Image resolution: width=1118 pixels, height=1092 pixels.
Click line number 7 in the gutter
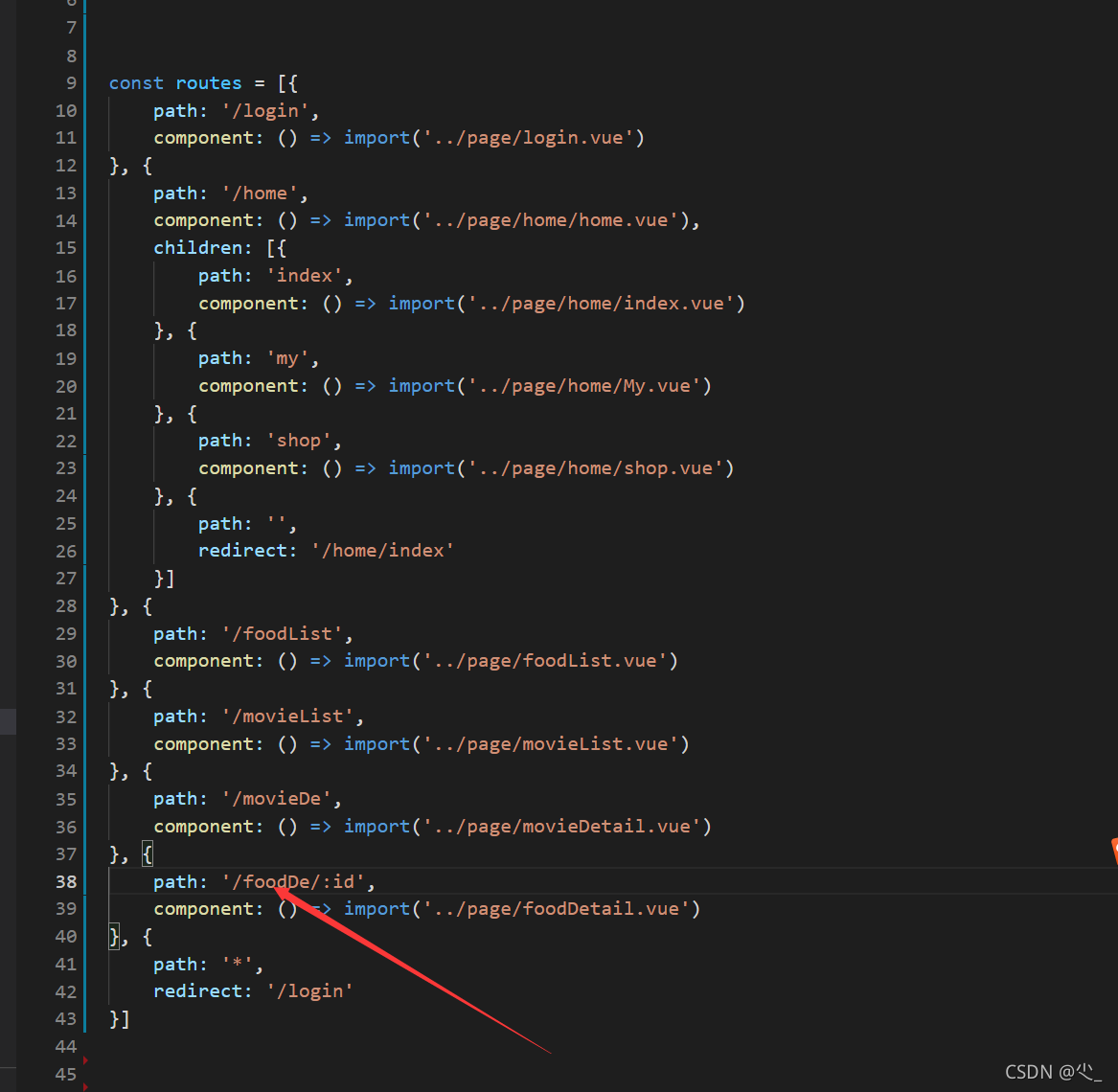[x=71, y=29]
